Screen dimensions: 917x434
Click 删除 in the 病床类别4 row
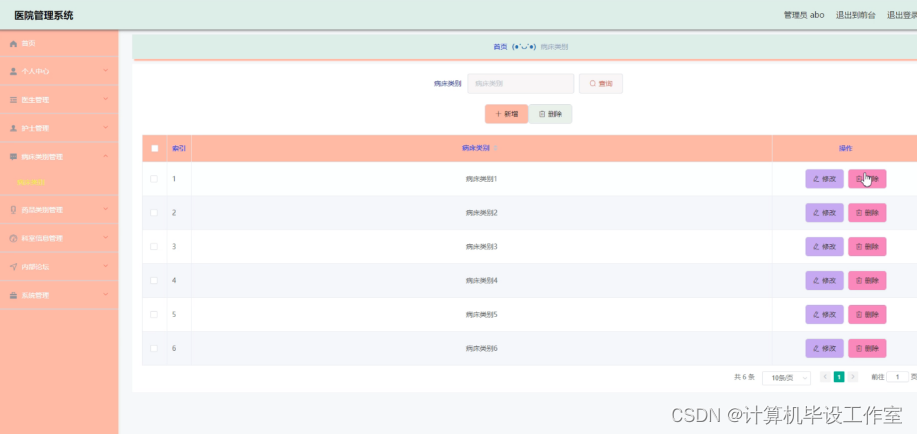[867, 281]
